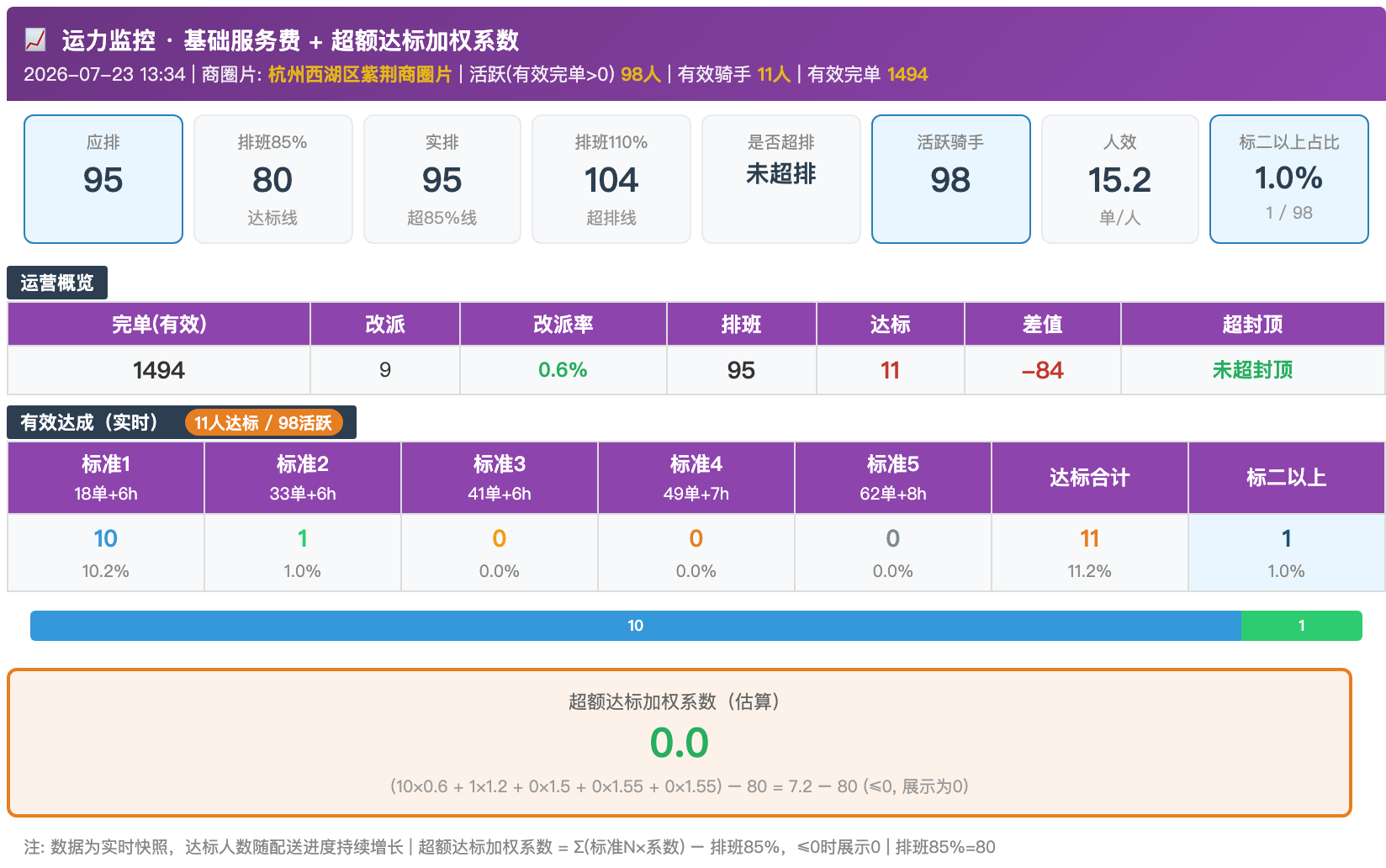Click the 杭州西湖区紫荆商圈片 business area name

point(360,75)
